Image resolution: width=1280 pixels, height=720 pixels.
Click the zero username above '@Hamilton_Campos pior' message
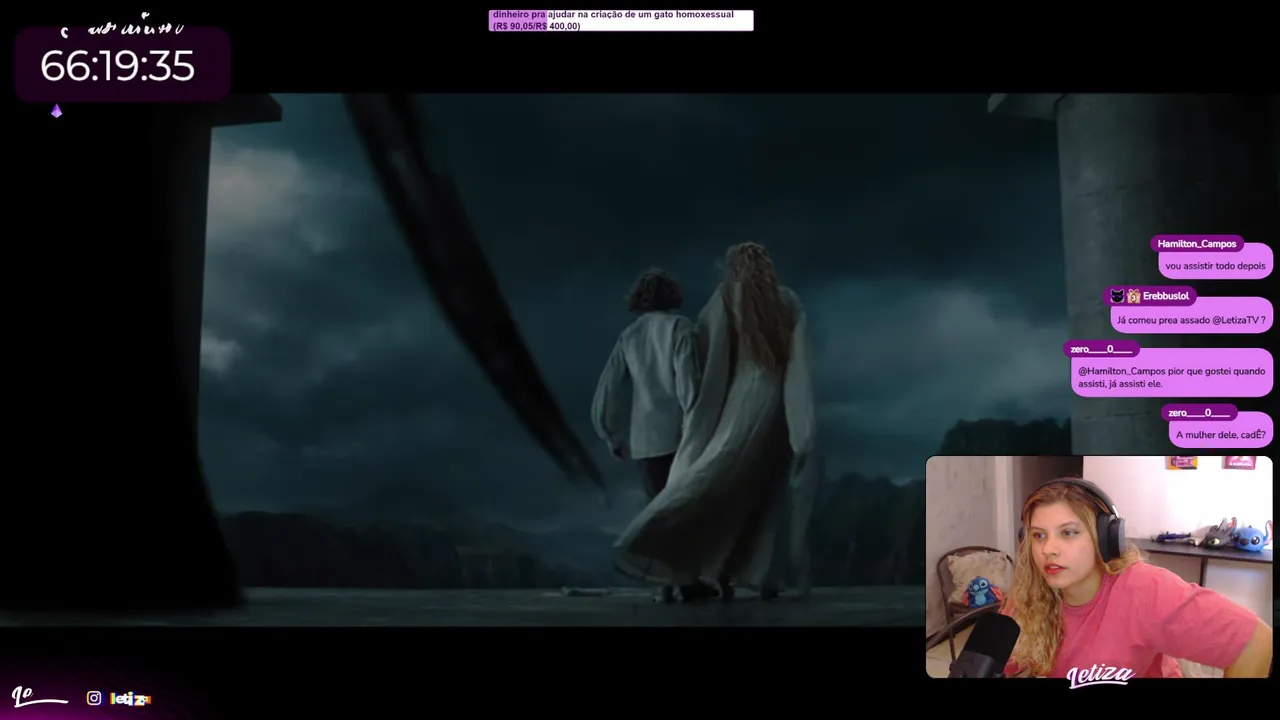tap(1101, 349)
